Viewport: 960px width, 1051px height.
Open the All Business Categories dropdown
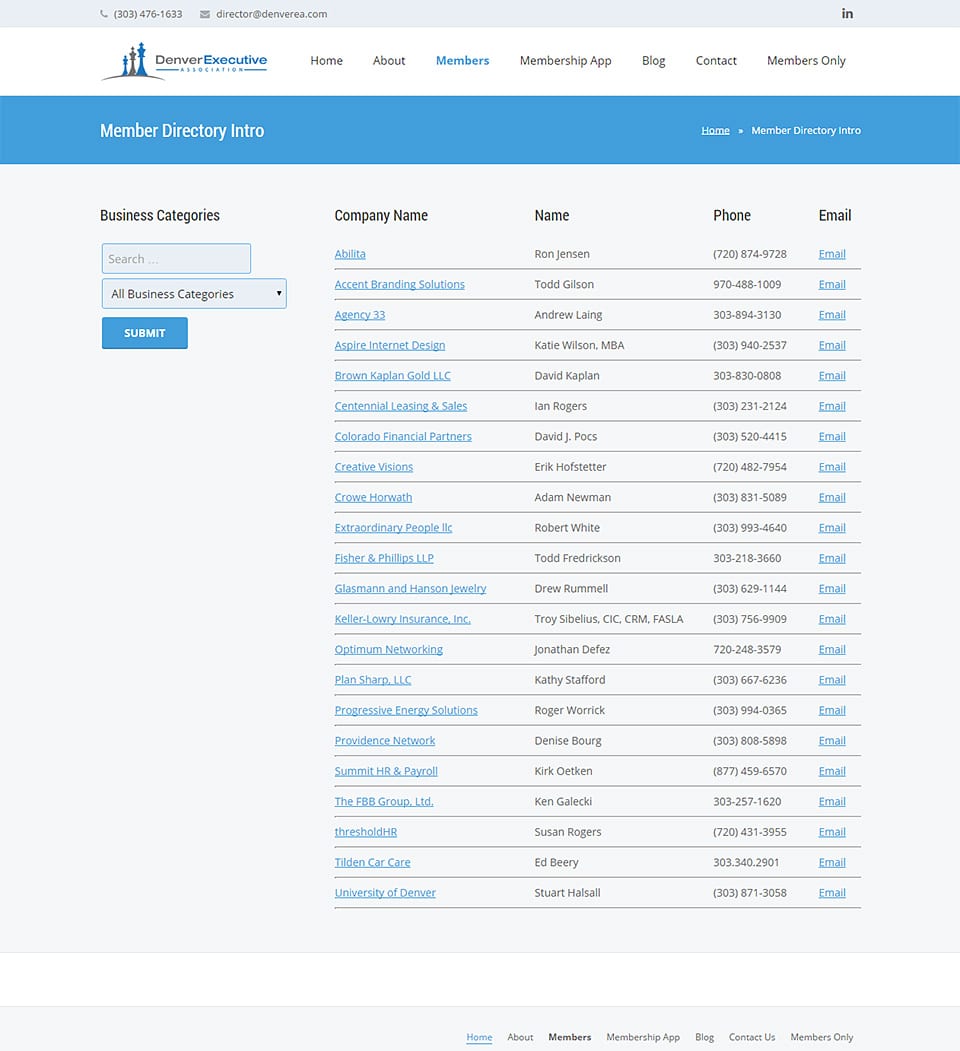pyautogui.click(x=194, y=294)
